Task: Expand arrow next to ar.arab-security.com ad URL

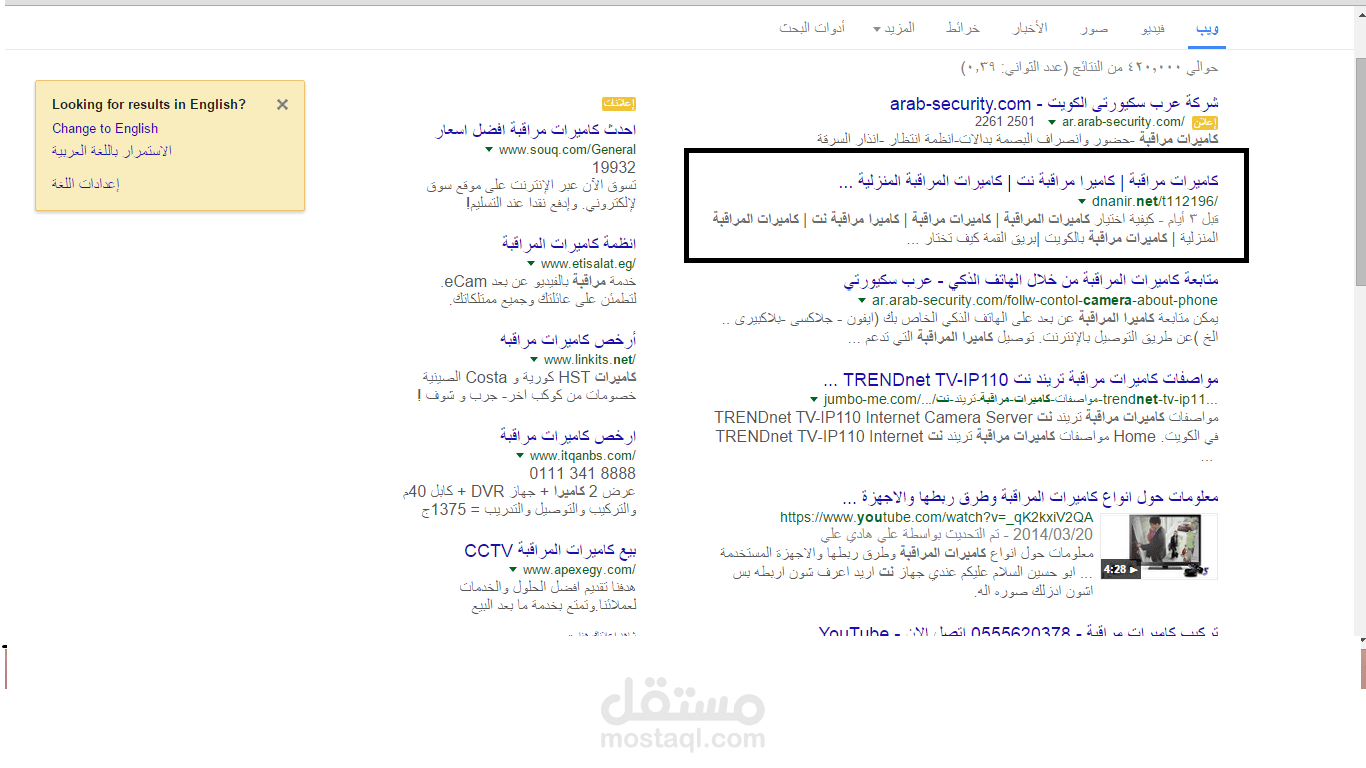Action: click(1052, 122)
